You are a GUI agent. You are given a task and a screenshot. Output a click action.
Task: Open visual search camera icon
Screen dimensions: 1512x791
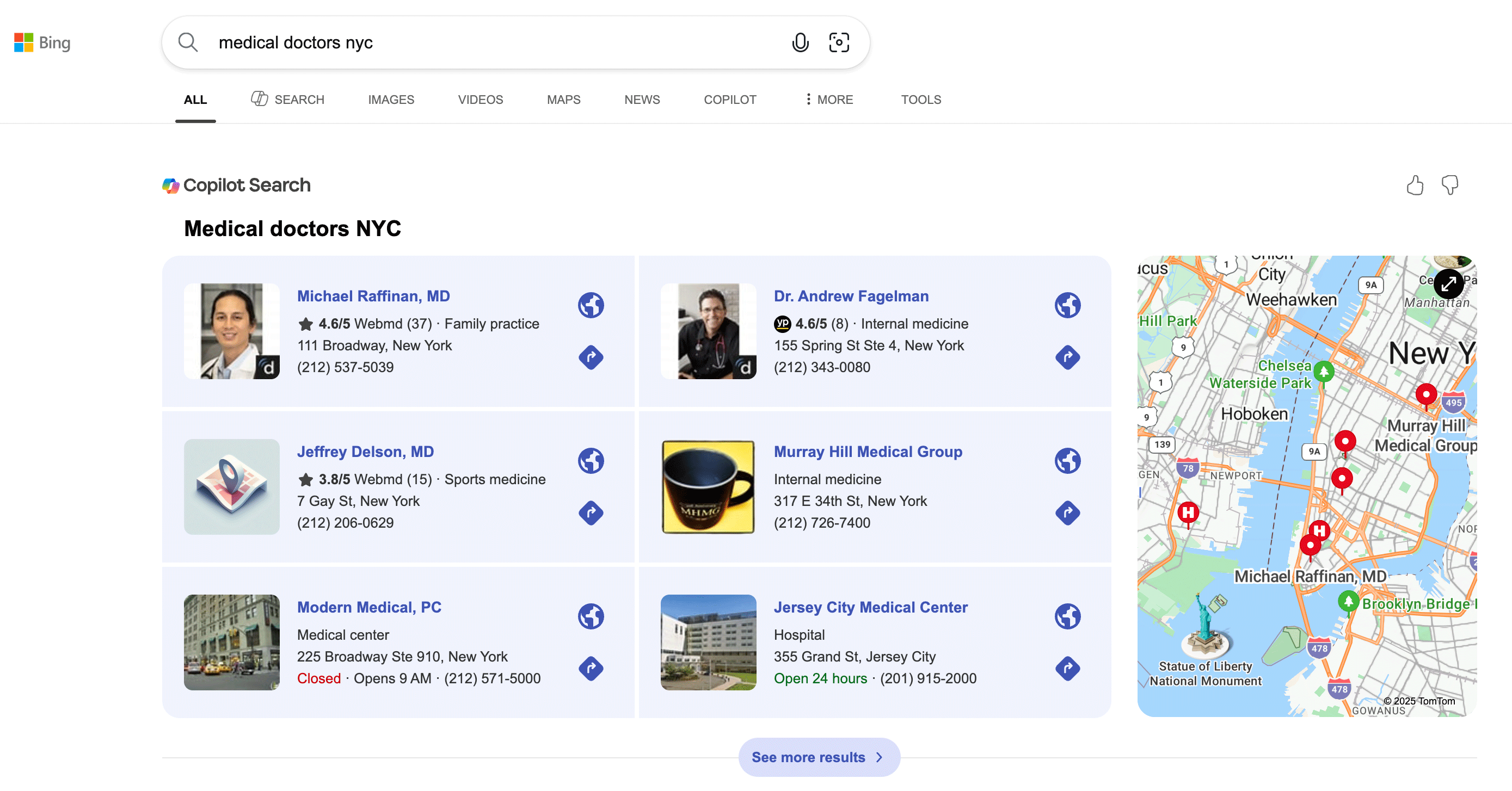click(839, 43)
